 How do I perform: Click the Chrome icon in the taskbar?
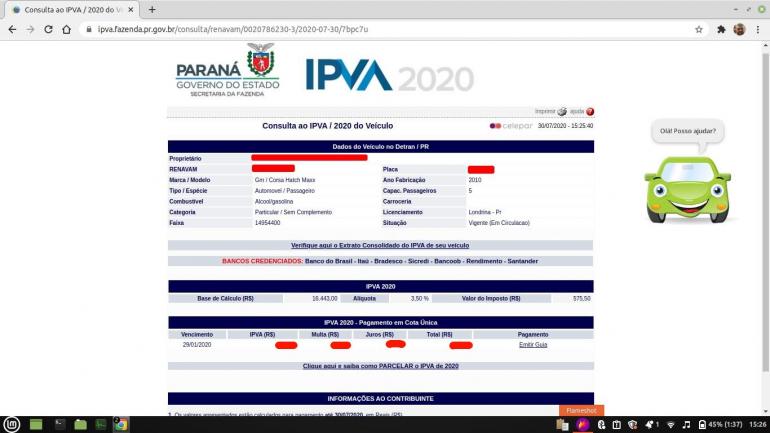coord(121,424)
